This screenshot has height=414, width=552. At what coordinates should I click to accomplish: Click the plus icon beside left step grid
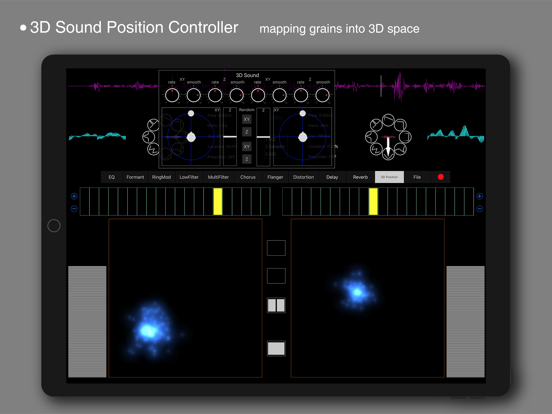coord(74,196)
